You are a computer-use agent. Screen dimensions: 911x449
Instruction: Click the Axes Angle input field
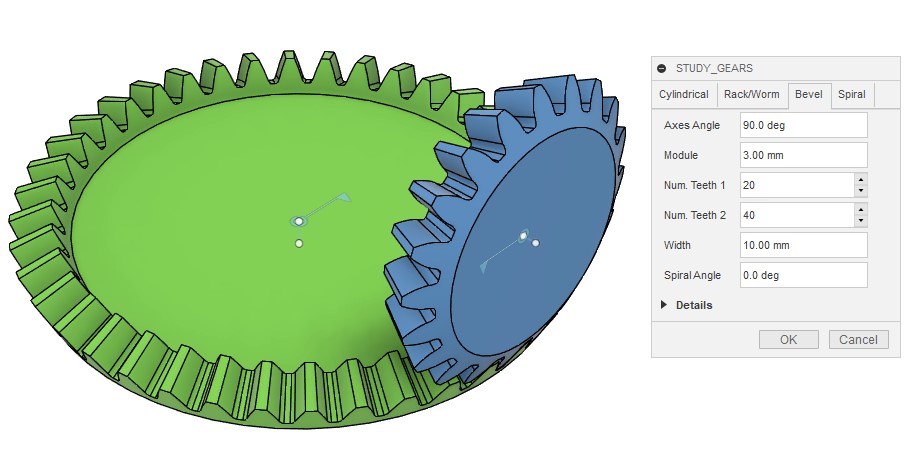coord(802,125)
